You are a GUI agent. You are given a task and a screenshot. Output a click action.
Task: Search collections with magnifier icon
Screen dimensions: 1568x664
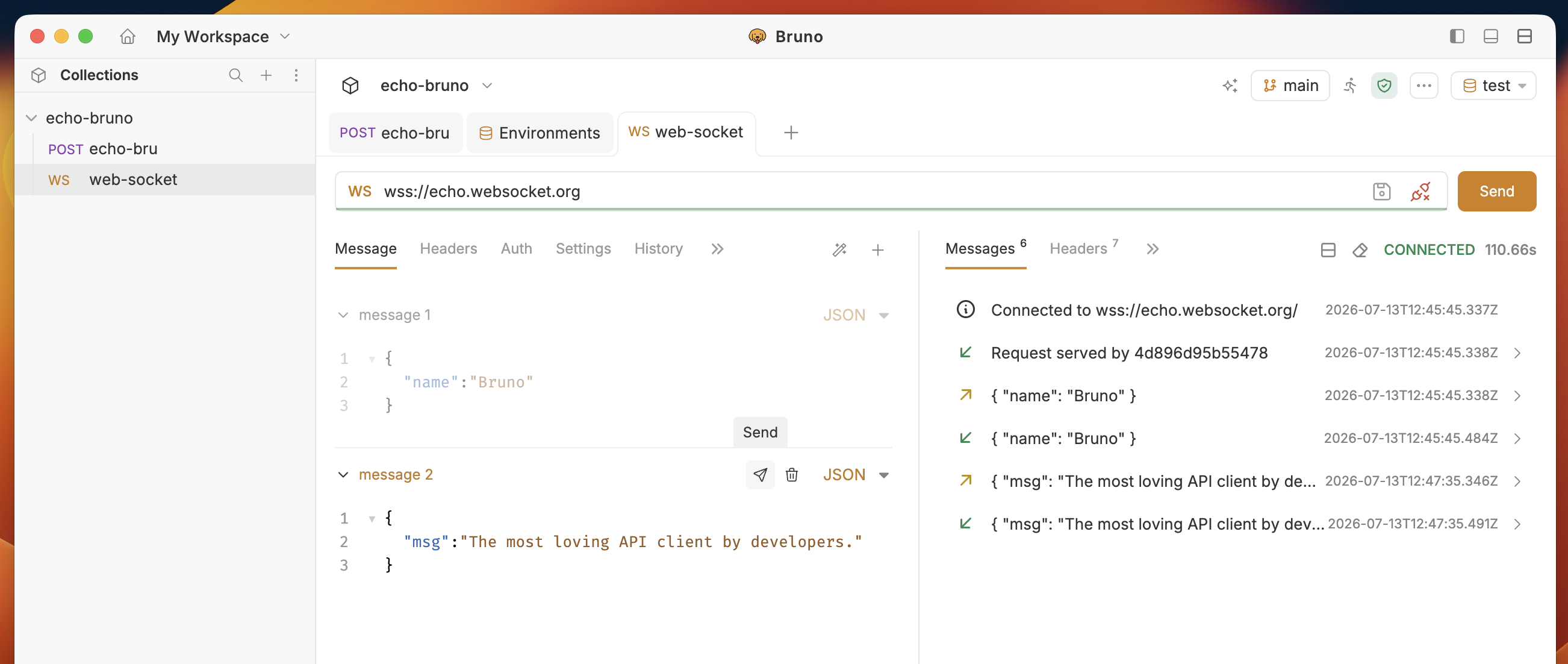[235, 75]
